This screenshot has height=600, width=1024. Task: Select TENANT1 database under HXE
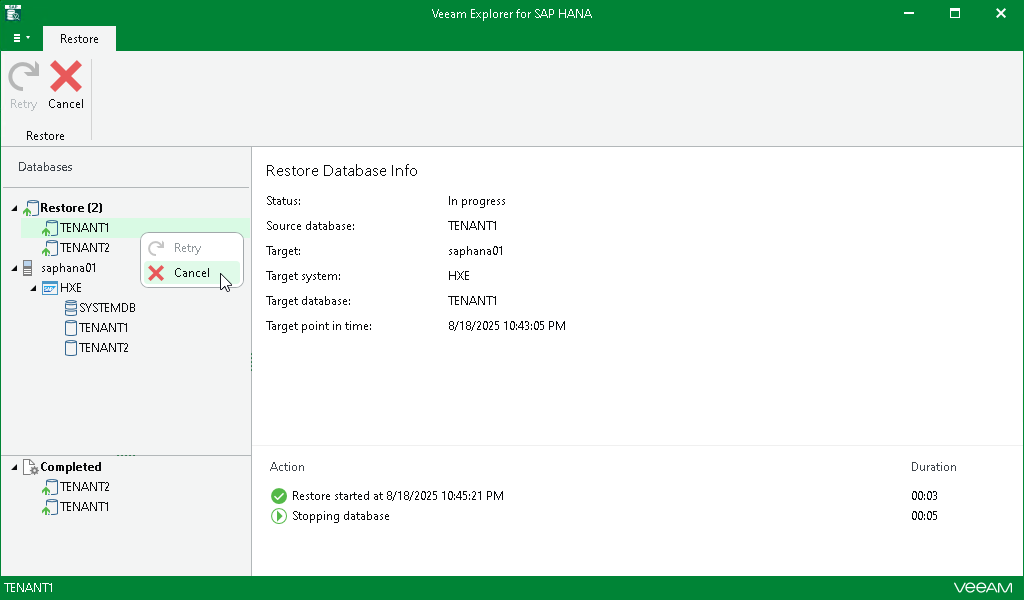(103, 328)
